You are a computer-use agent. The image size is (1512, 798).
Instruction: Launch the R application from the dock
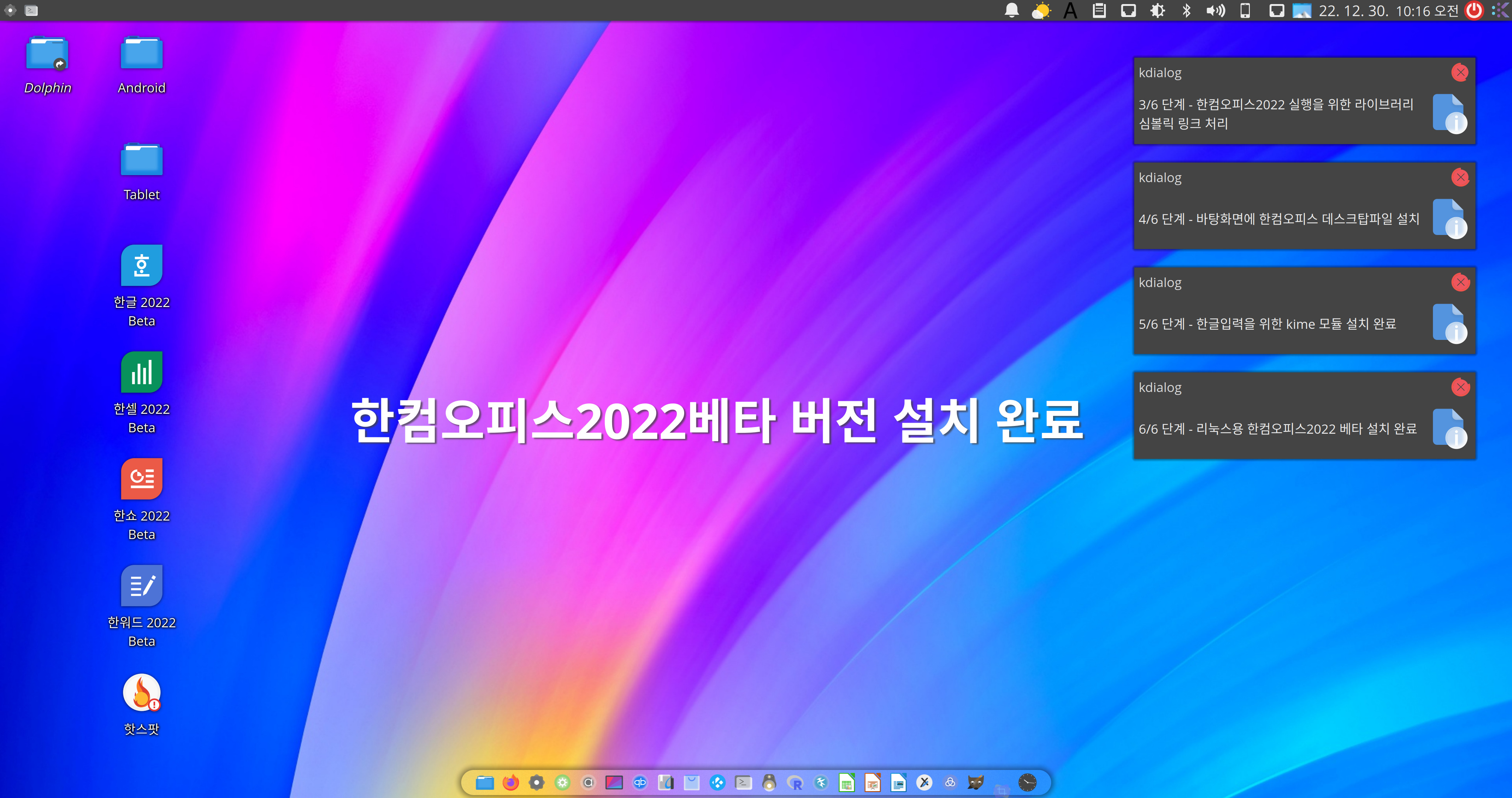(x=795, y=783)
